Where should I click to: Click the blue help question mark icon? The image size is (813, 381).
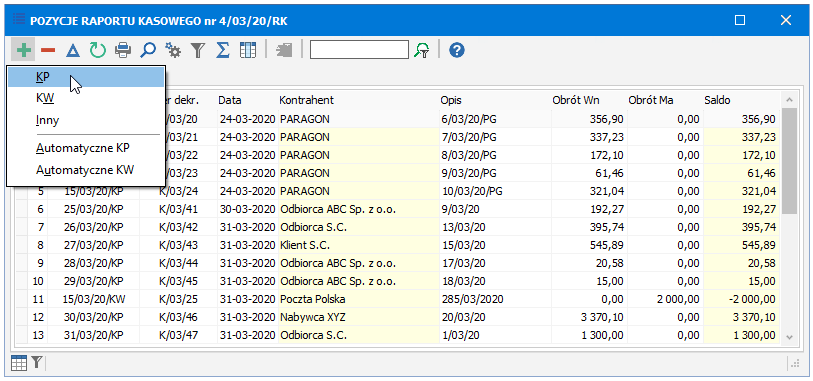coord(457,50)
